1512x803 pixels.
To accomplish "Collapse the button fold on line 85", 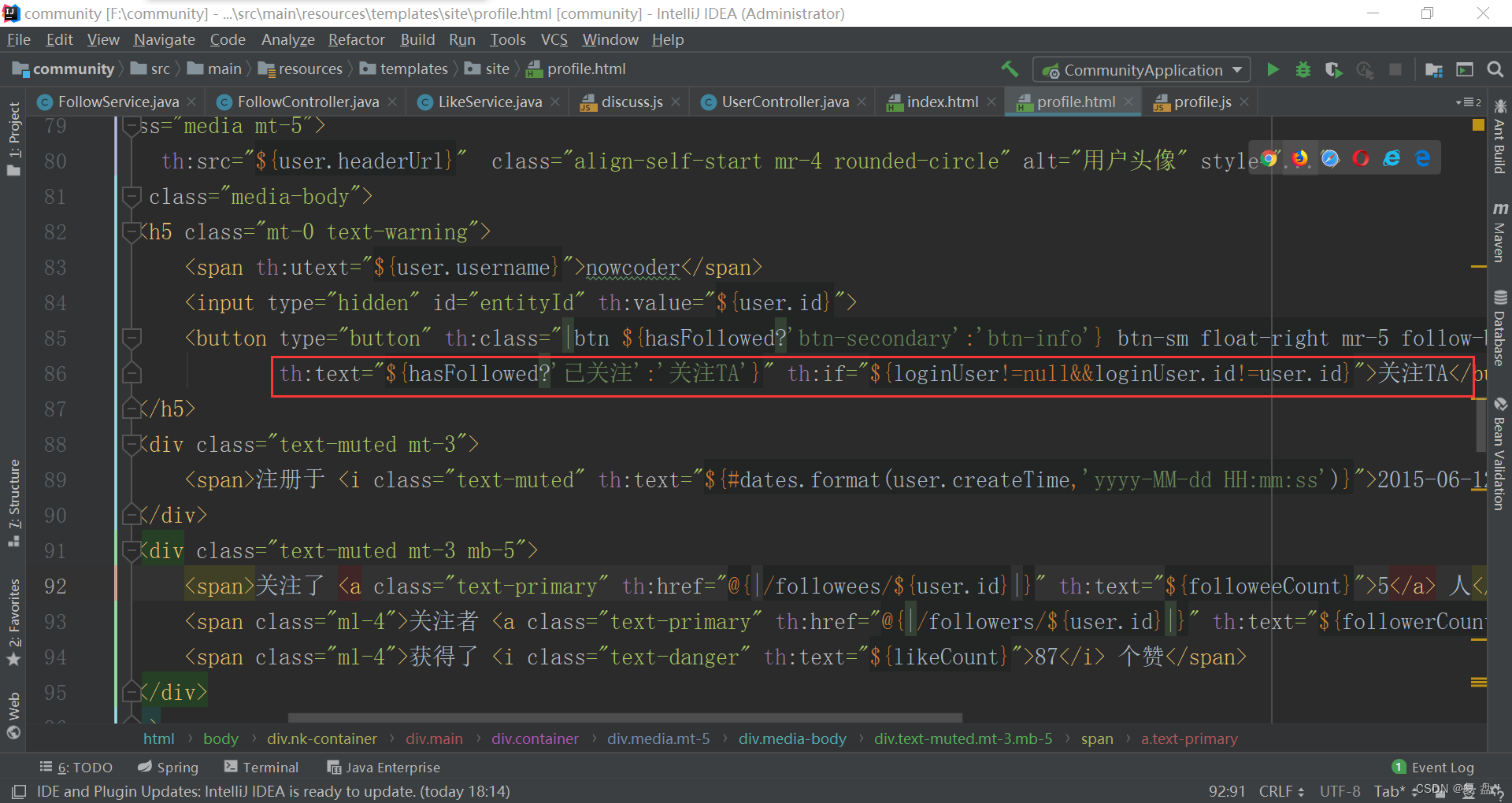I will point(132,338).
